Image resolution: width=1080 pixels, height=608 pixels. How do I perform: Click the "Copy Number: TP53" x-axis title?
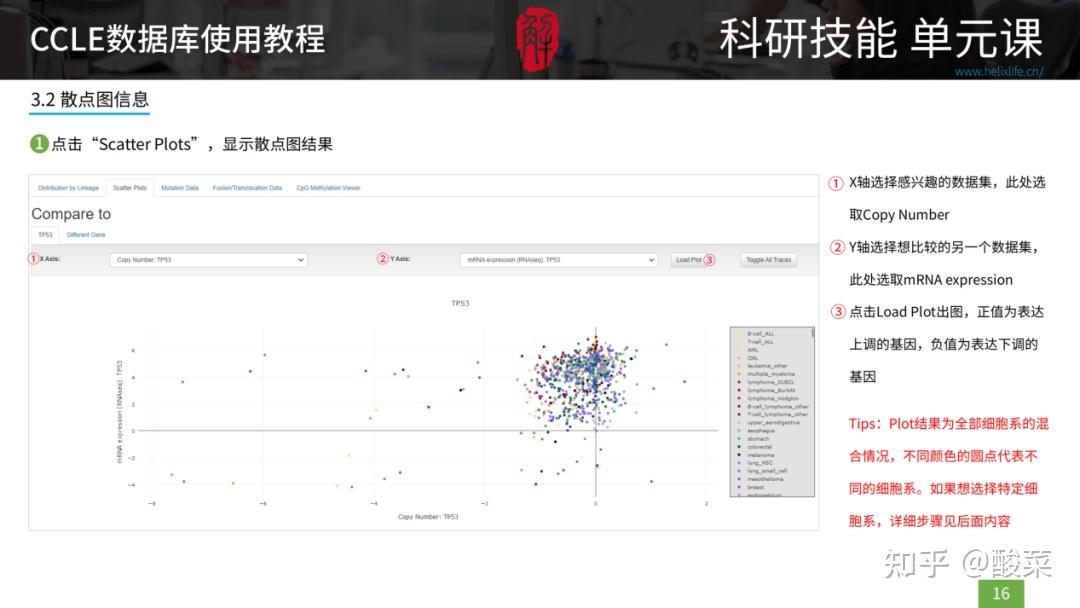click(x=428, y=517)
